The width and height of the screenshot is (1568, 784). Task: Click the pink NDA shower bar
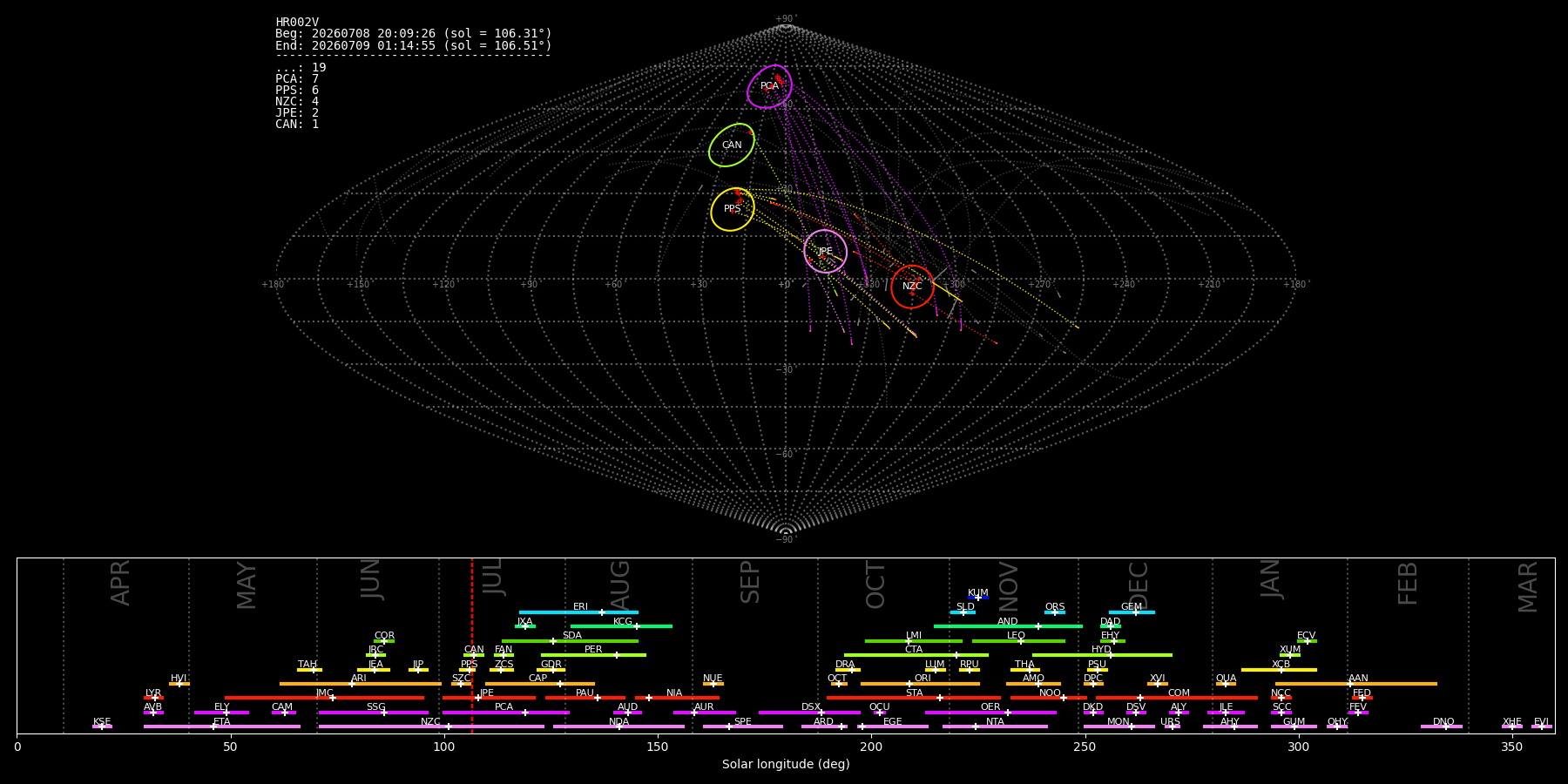tap(618, 727)
